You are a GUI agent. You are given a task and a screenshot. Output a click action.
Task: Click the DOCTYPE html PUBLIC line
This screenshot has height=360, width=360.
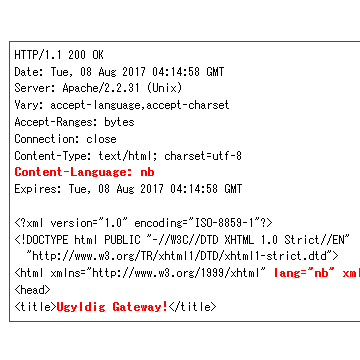[x=182, y=240]
